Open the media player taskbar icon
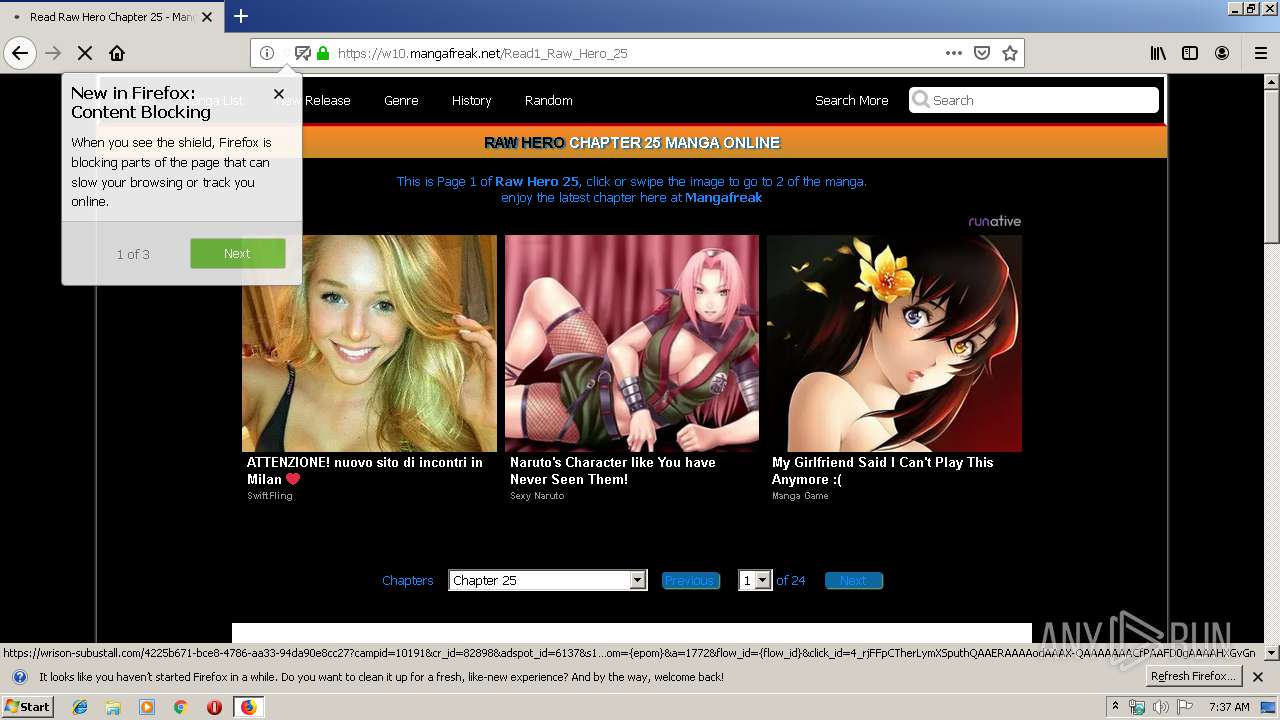The height and width of the screenshot is (720, 1280). pos(147,707)
